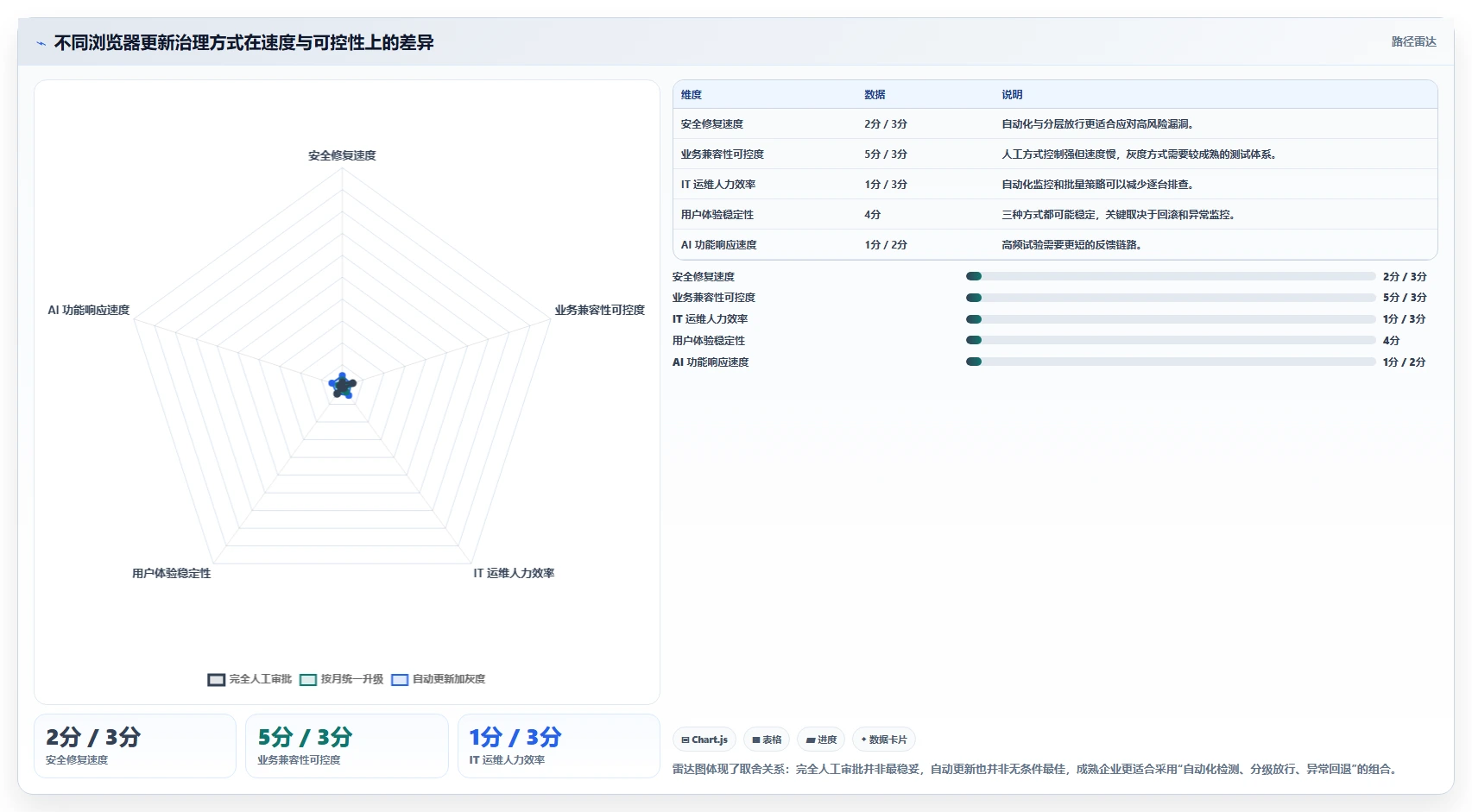Viewport: 1472px width, 812px height.
Task: Click the 5分 / 3分 table data cell
Action: pos(886,154)
